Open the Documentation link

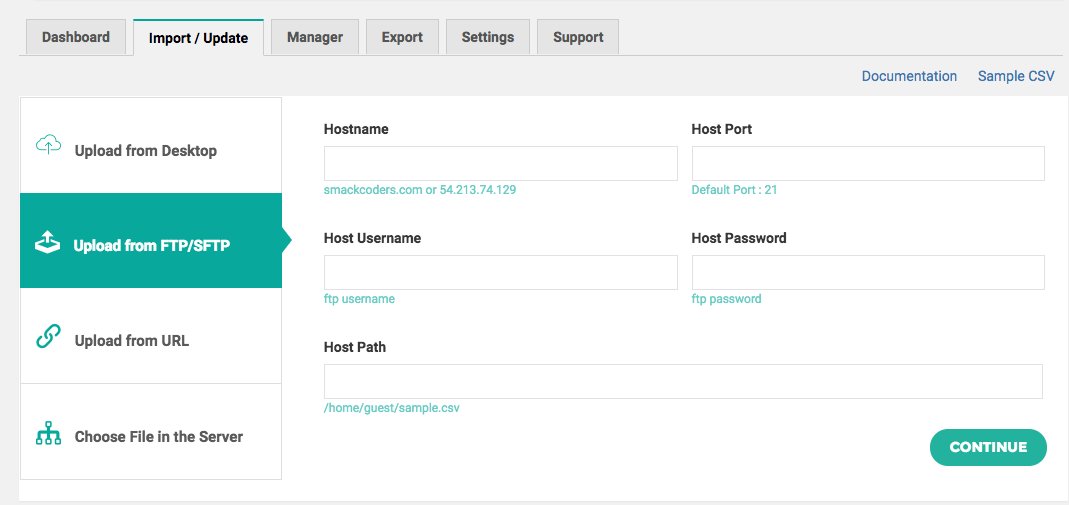[x=909, y=76]
